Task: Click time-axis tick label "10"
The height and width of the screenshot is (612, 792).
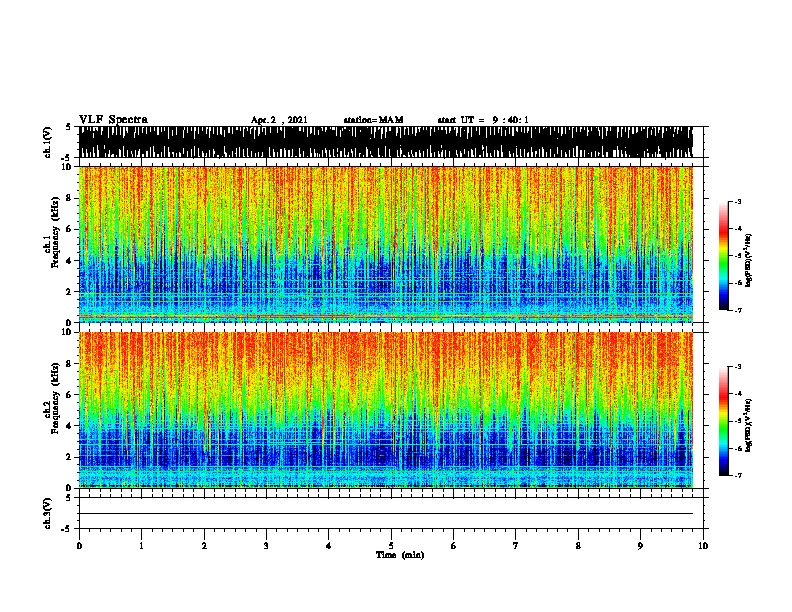Action: pos(703,546)
